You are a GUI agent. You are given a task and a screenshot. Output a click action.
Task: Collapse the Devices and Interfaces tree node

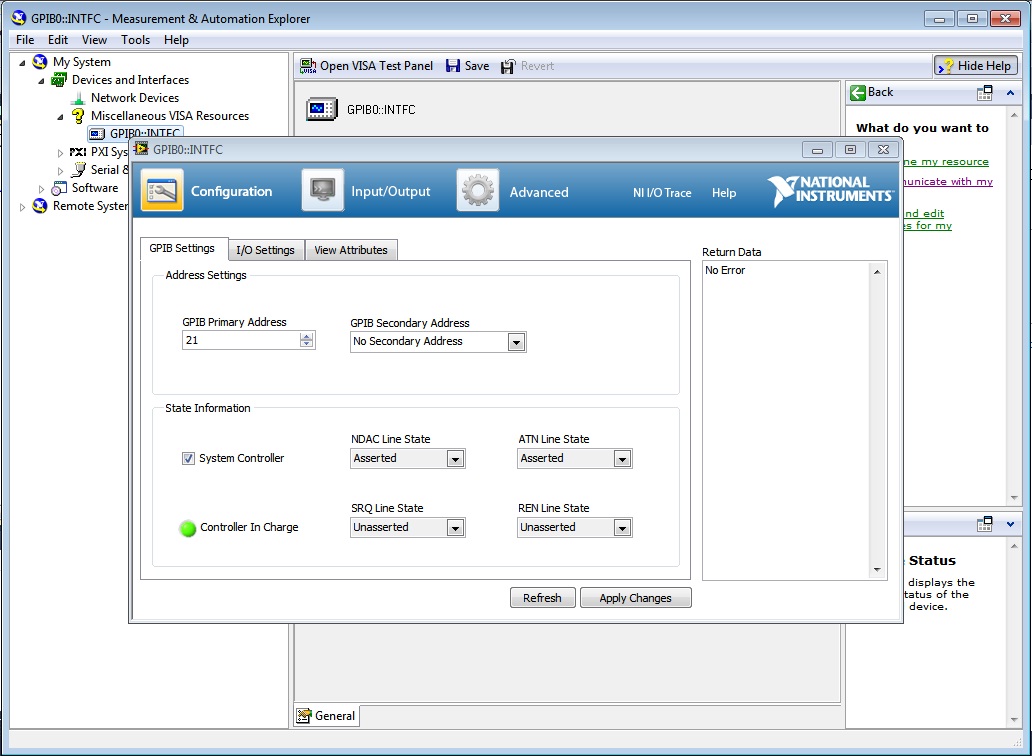42,80
